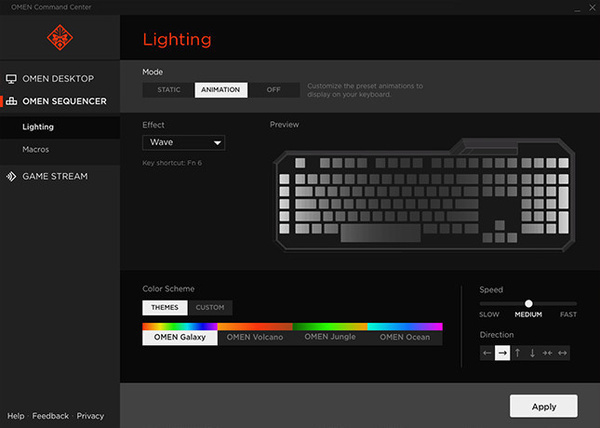This screenshot has height=428, width=600.
Task: Set wave direction to outward diverging arrows
Action: coord(562,353)
